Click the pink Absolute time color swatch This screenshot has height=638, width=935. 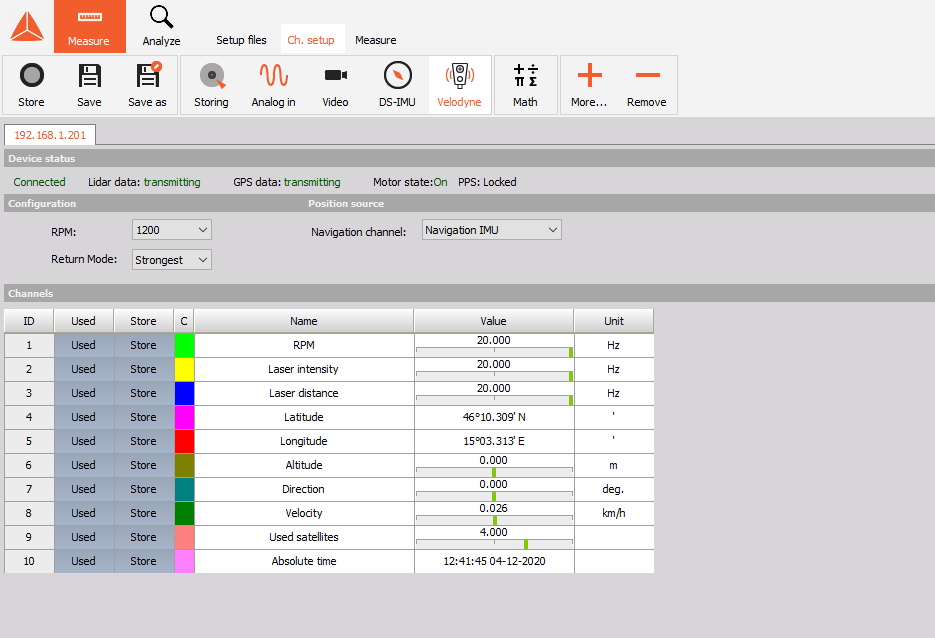pyautogui.click(x=184, y=561)
